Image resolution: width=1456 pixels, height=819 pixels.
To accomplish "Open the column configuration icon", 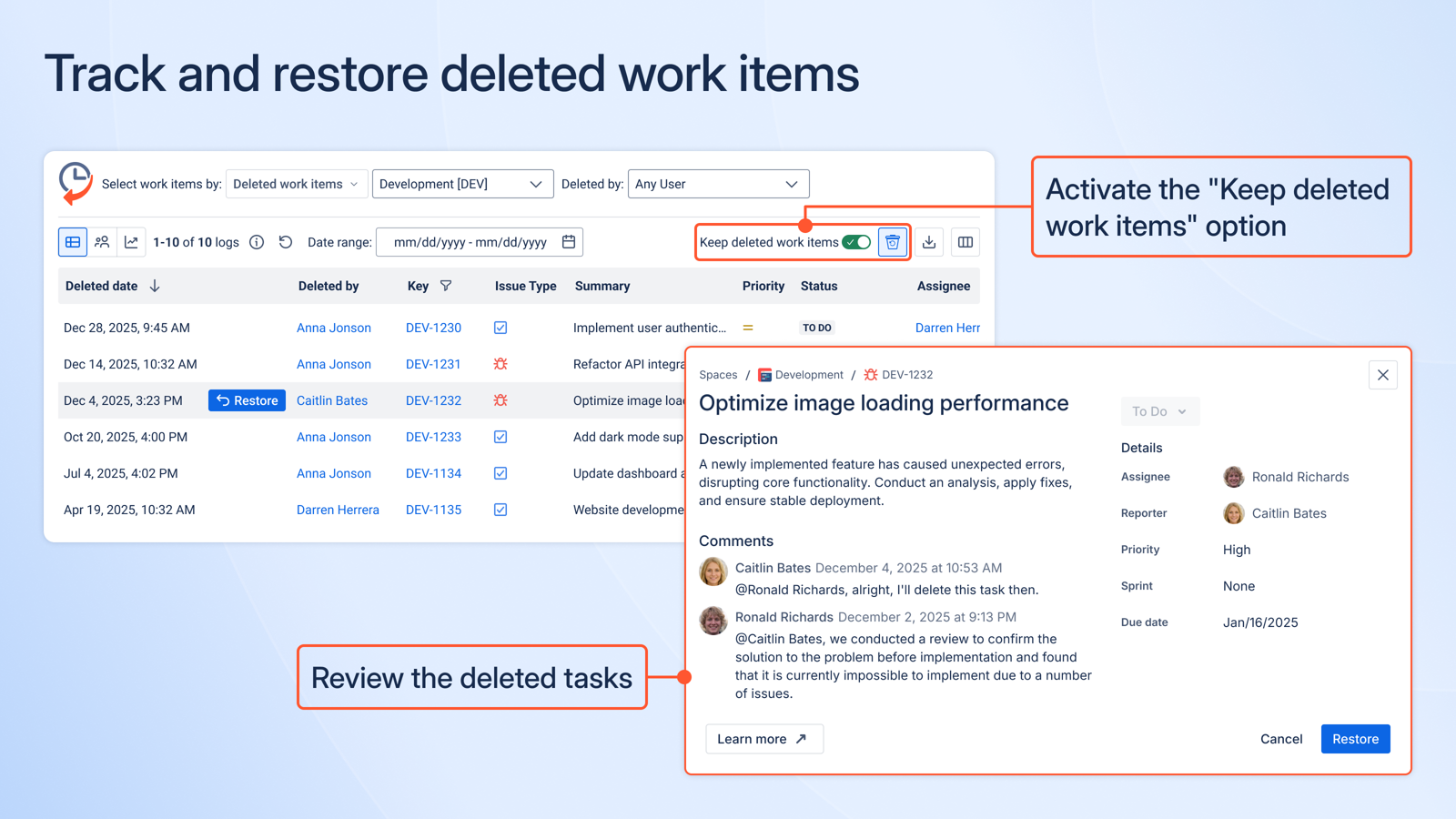I will [x=966, y=242].
